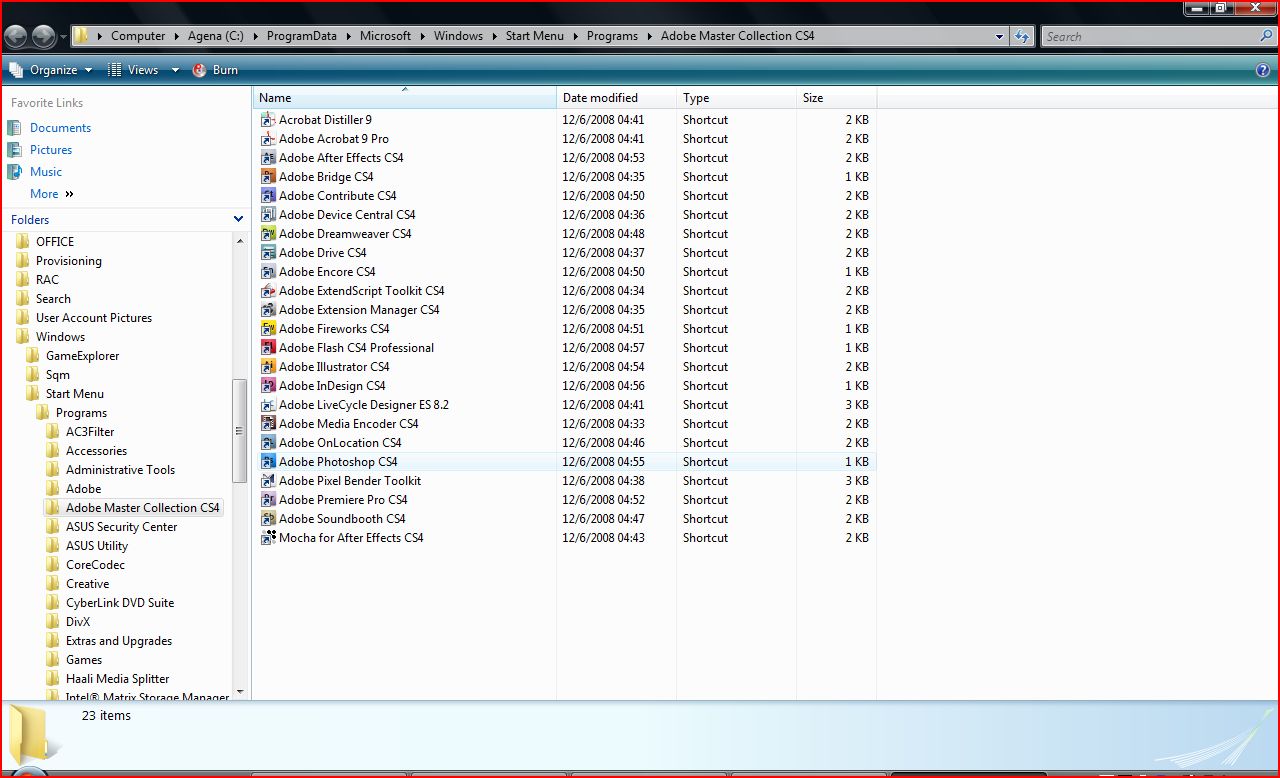This screenshot has height=778, width=1280.
Task: Open Documents favorite link
Action: [60, 128]
